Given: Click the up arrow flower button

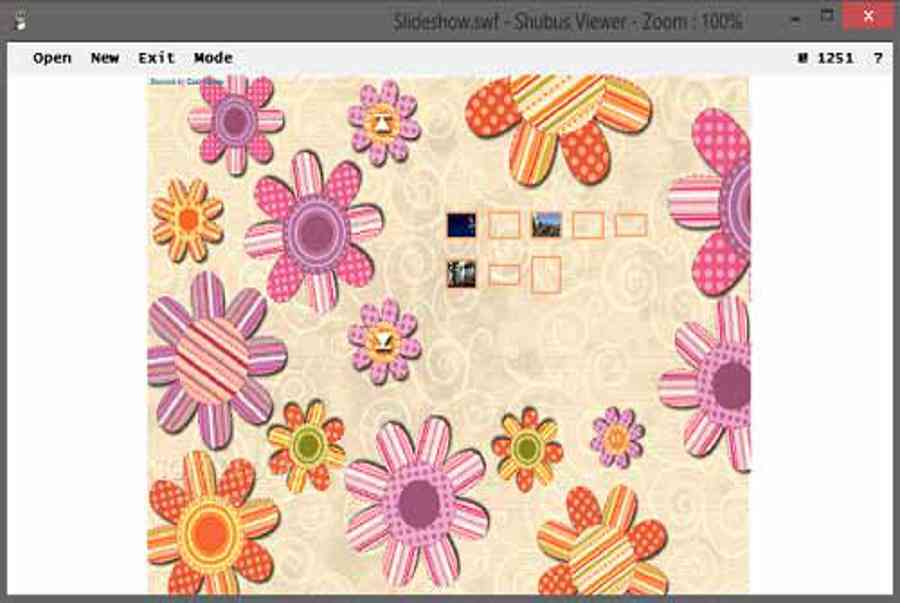Looking at the screenshot, I should 383,122.
